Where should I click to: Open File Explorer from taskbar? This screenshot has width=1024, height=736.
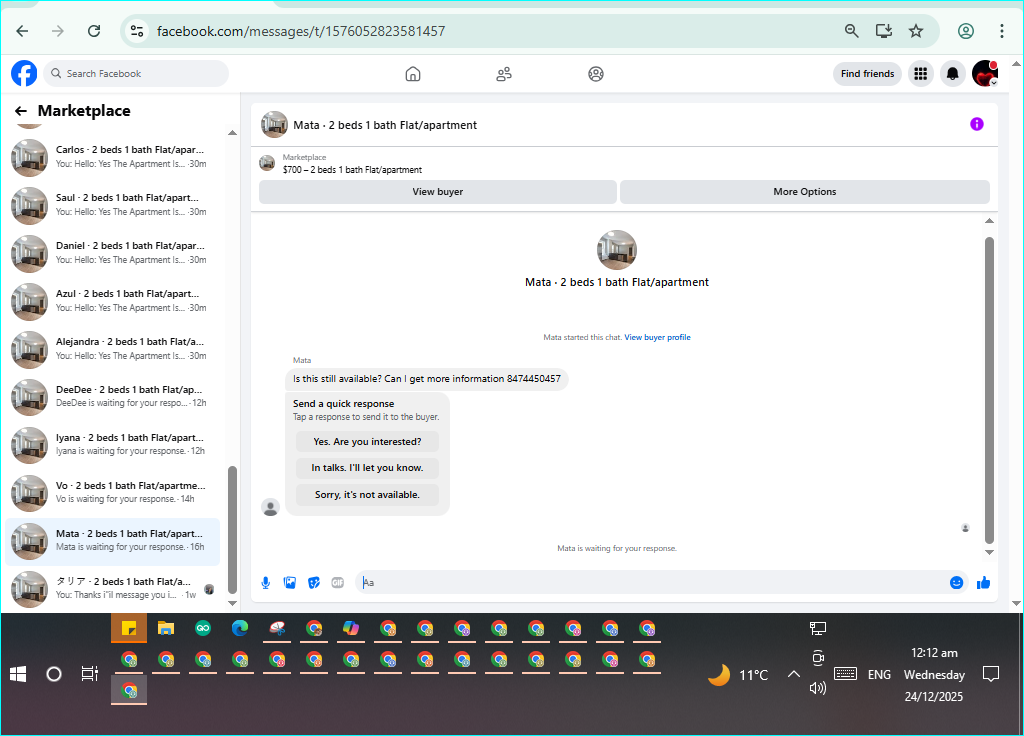(166, 628)
